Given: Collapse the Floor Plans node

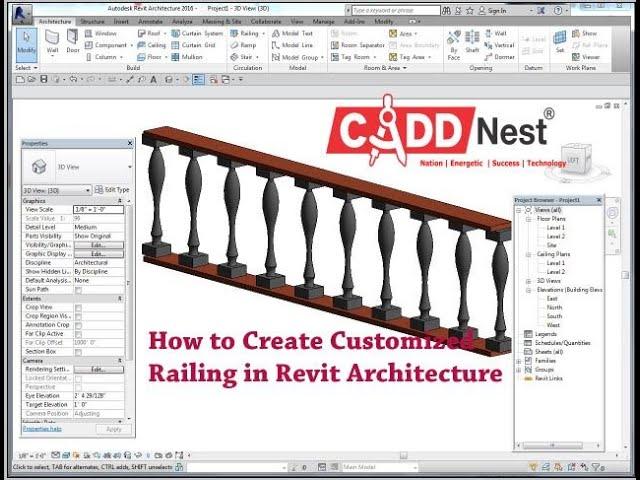Looking at the screenshot, I should pyautogui.click(x=528, y=219).
